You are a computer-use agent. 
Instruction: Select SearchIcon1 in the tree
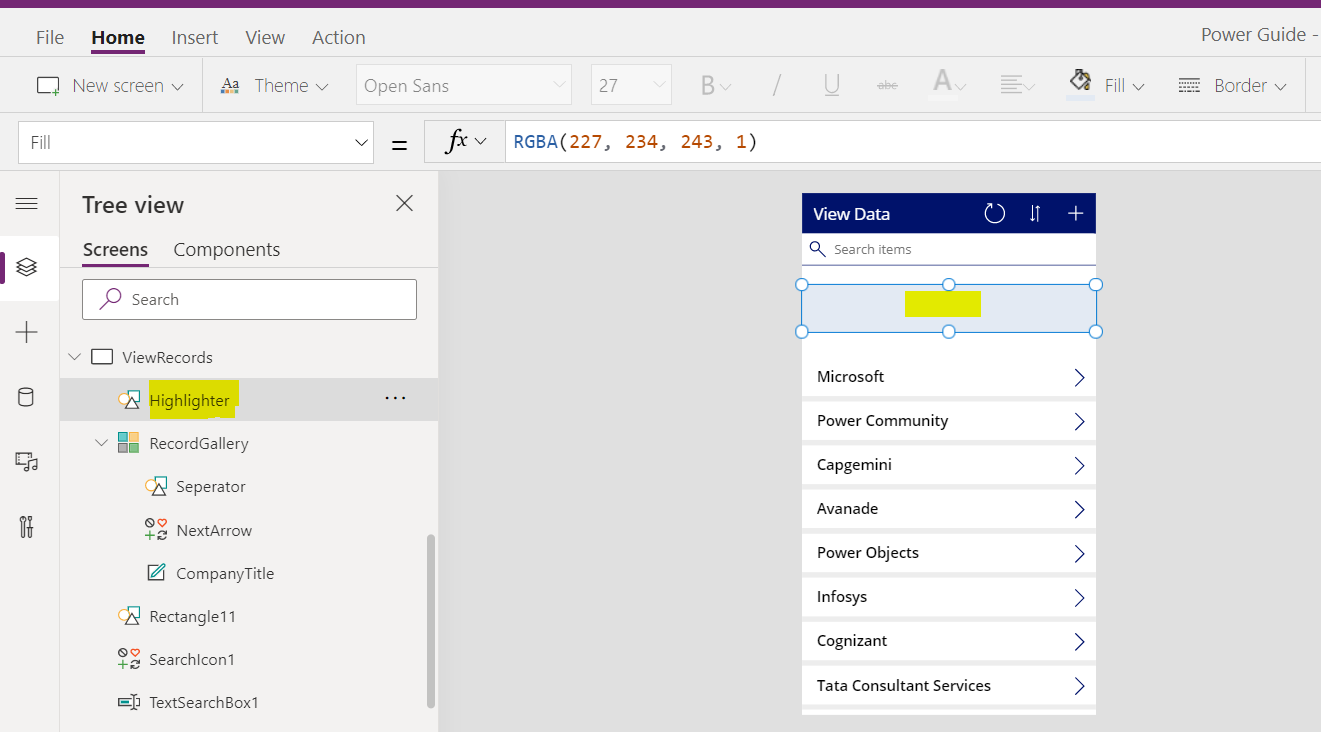(x=192, y=660)
